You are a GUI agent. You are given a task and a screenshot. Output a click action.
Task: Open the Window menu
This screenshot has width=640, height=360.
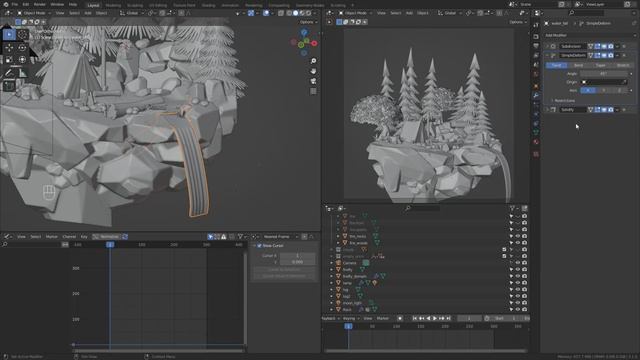click(57, 4)
